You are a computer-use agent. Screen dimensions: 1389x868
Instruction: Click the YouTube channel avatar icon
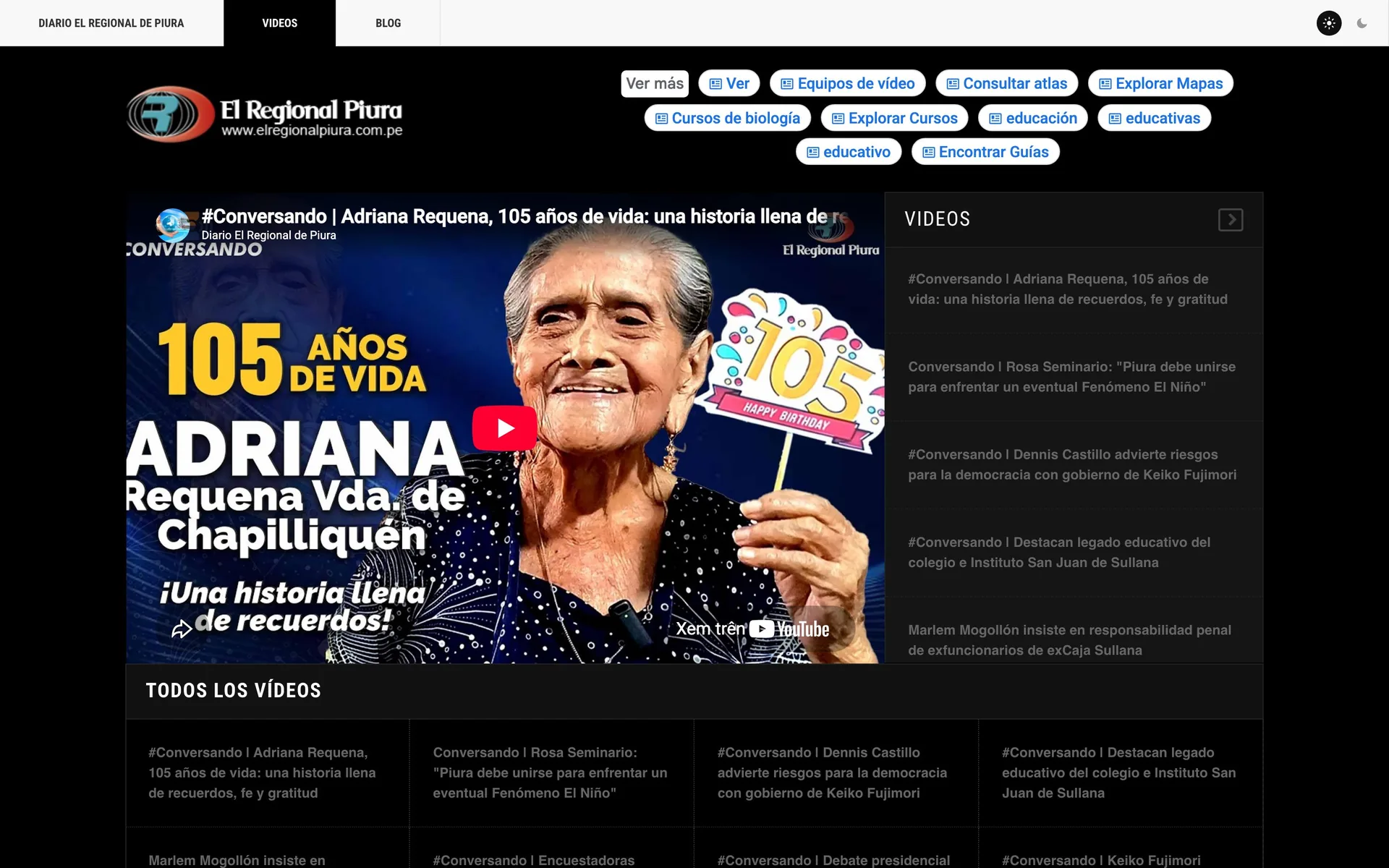click(173, 225)
